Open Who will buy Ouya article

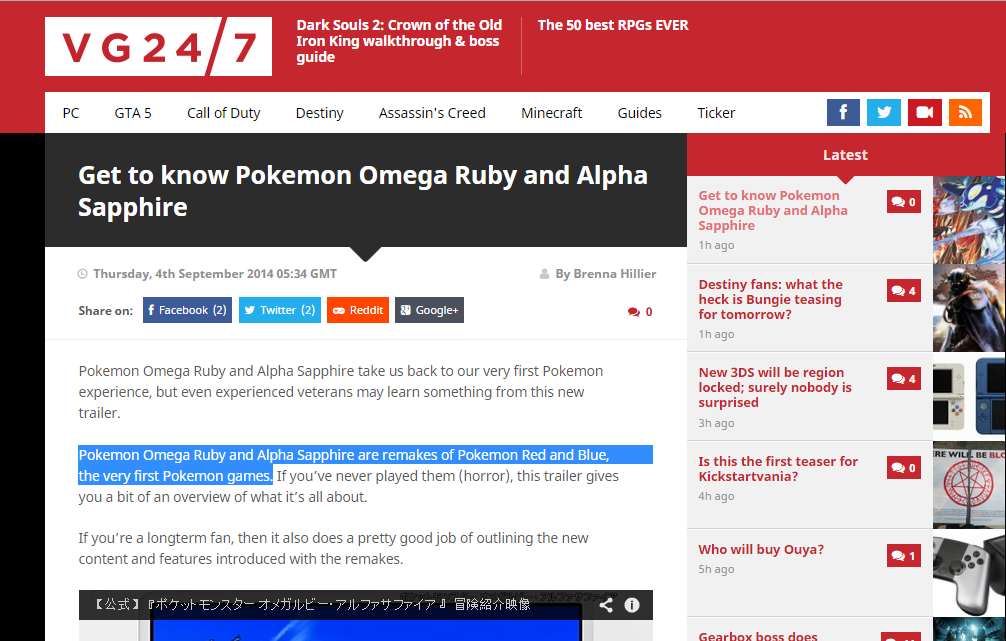point(761,549)
